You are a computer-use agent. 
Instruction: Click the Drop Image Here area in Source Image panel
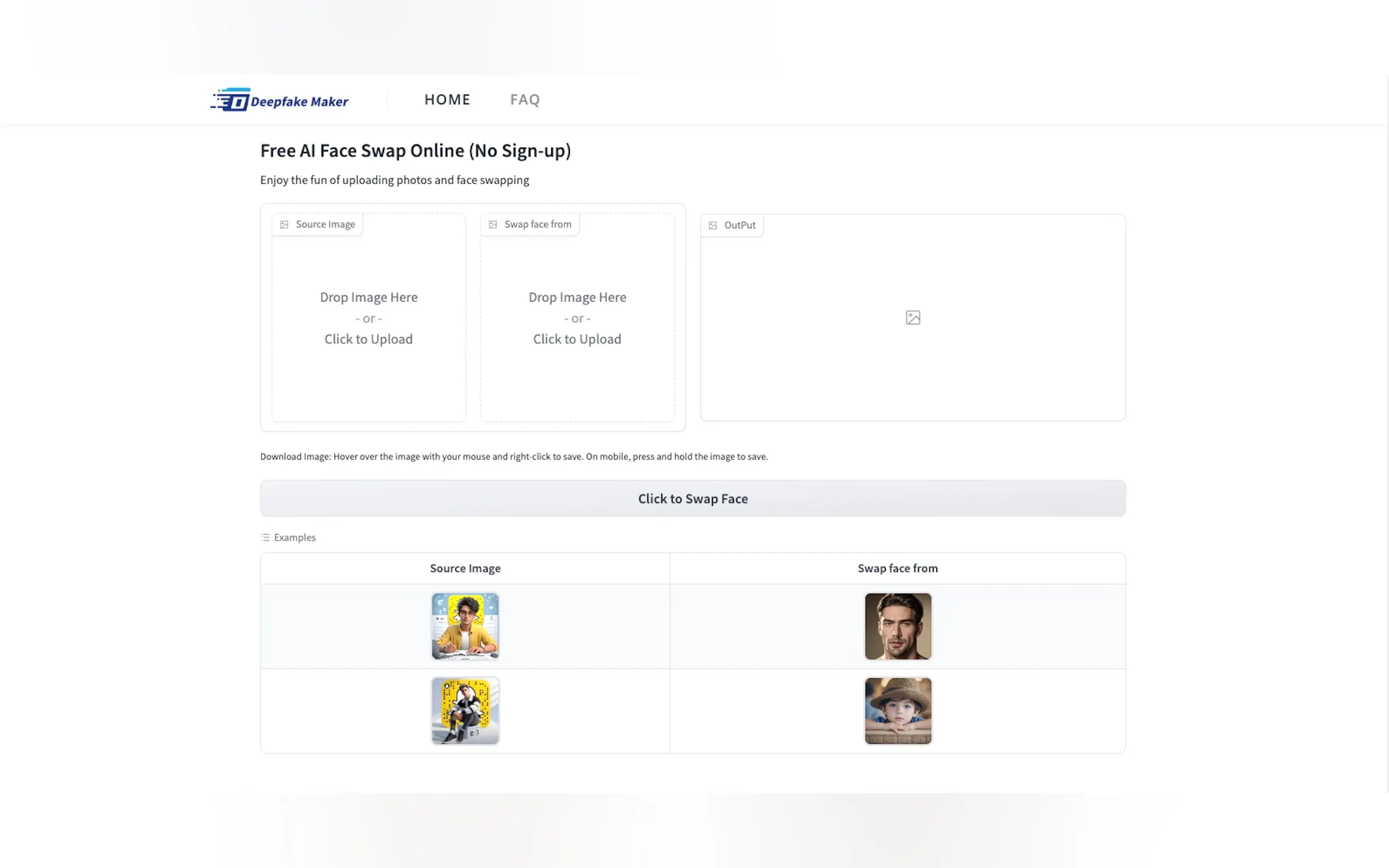tap(368, 297)
